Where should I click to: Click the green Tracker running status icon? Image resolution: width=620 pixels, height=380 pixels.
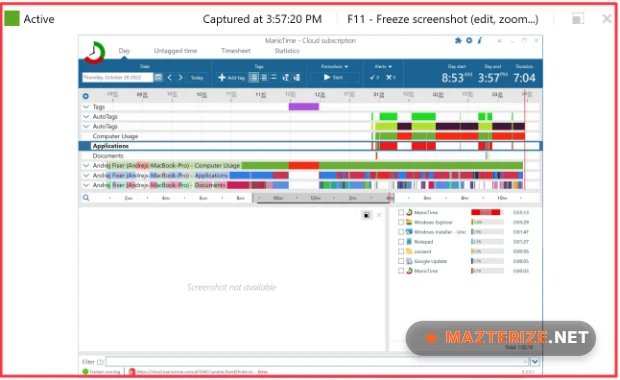pyautogui.click(x=85, y=371)
